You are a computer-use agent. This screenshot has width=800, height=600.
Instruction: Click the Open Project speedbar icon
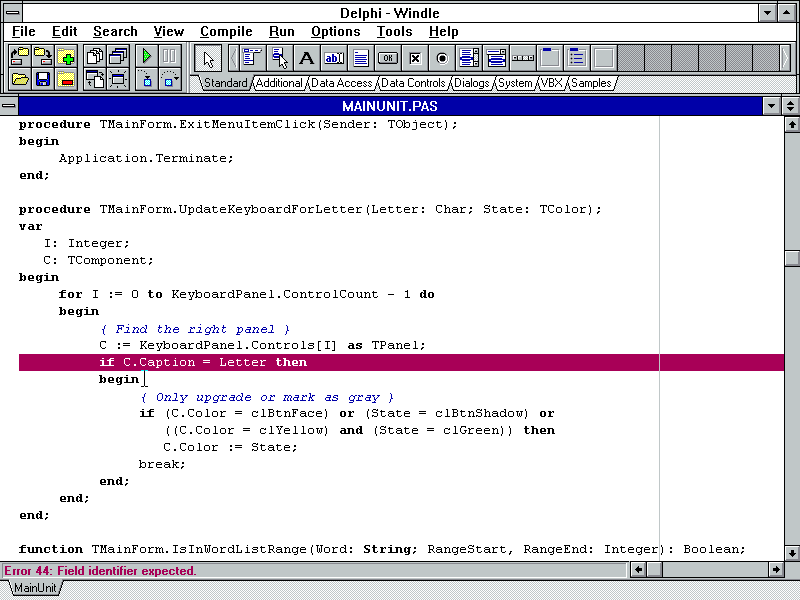click(19, 57)
